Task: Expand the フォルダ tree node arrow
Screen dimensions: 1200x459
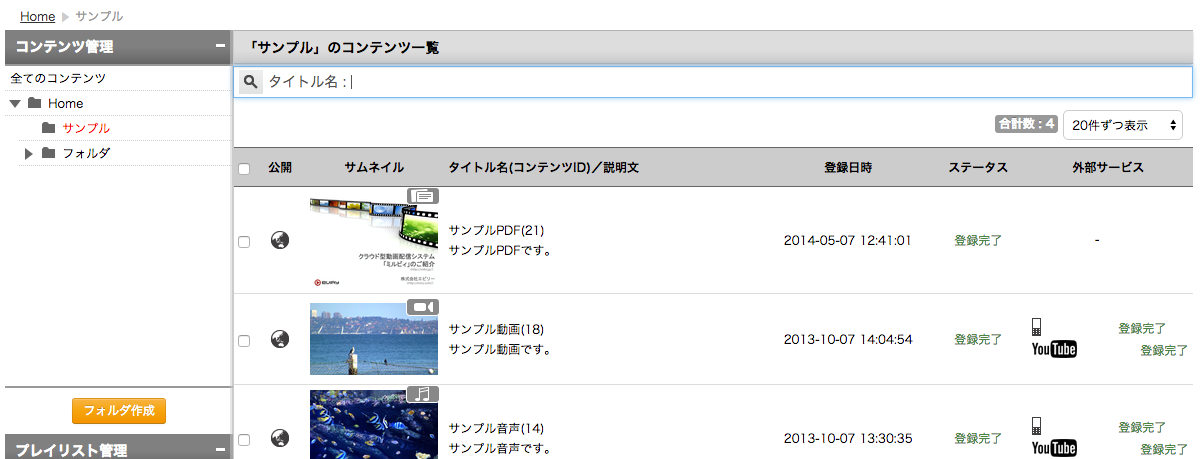Action: pos(29,153)
